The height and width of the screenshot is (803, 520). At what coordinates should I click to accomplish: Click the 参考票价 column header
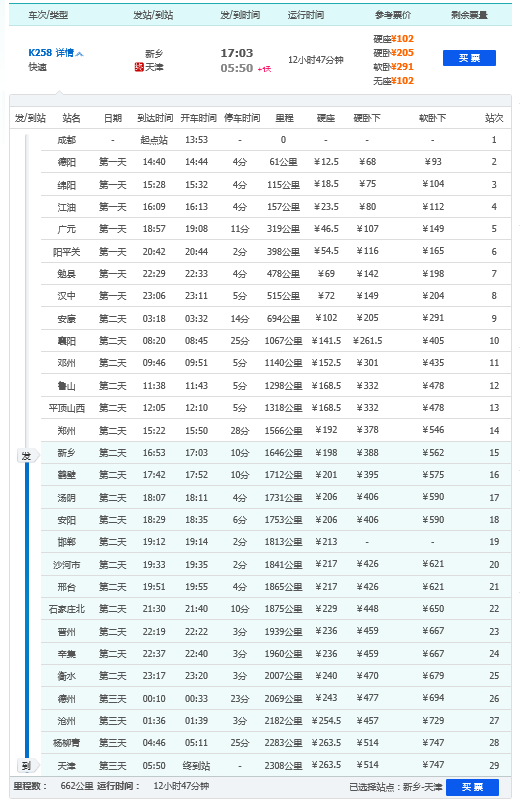(393, 15)
